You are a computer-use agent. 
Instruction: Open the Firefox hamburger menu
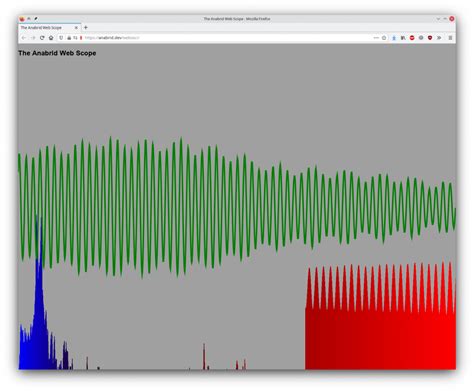click(450, 38)
